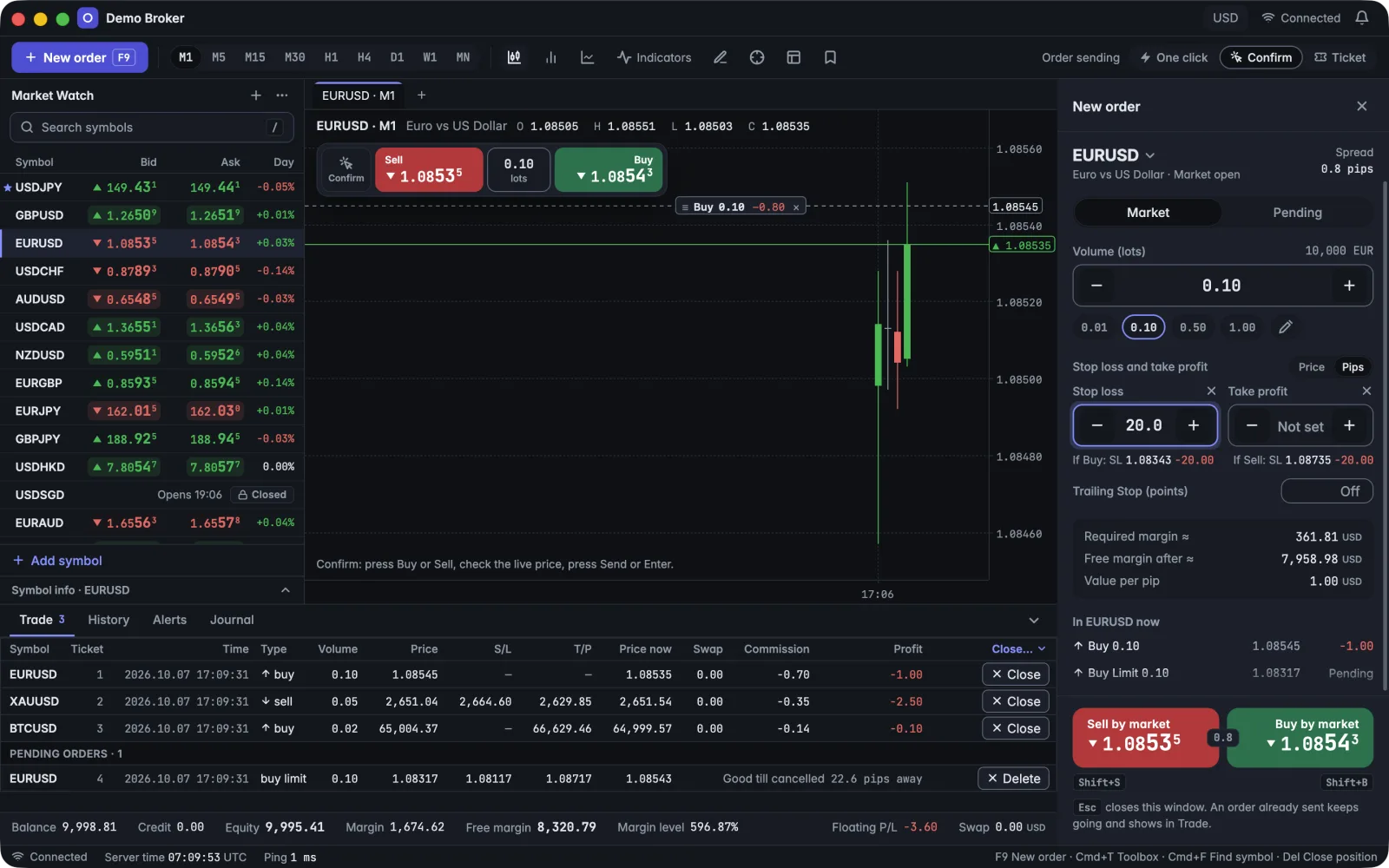1389x868 pixels.
Task: Click the New order F9 button
Action: click(80, 57)
